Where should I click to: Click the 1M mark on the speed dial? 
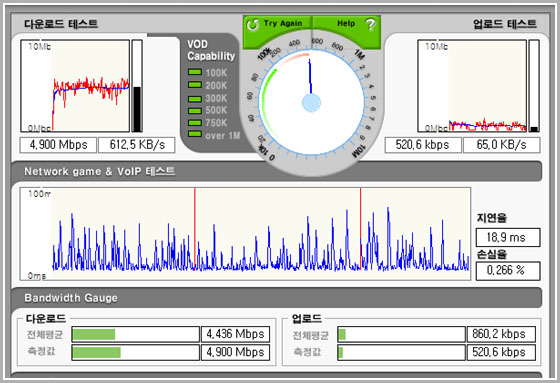[359, 55]
